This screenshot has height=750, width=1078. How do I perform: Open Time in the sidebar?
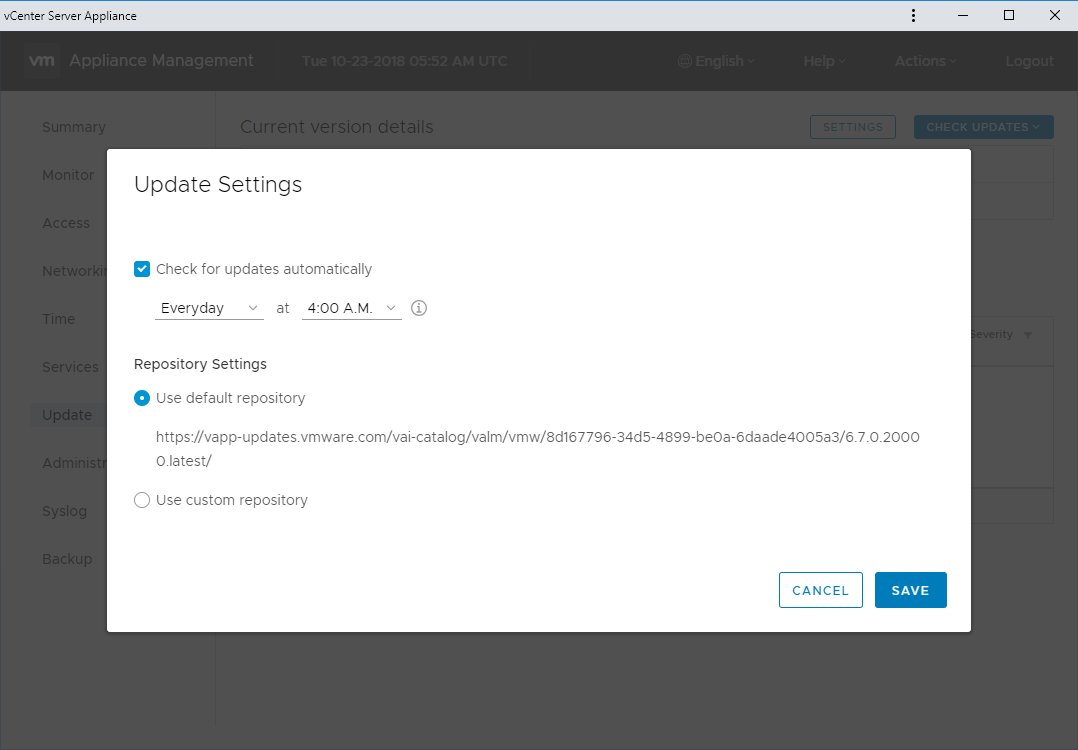click(x=58, y=319)
